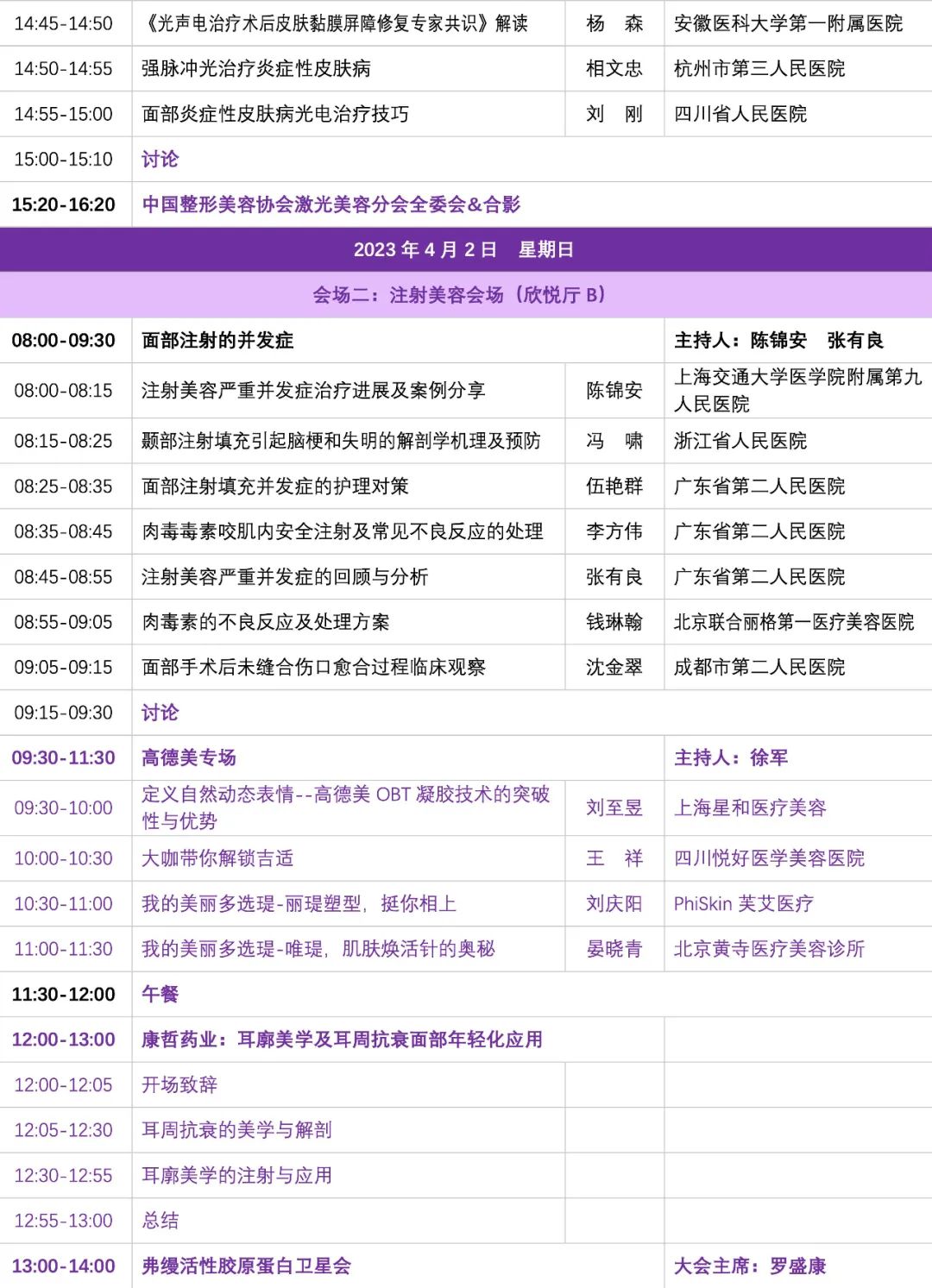This screenshot has height=1288, width=932.
Task: Click speaker 王 祥
Action: (x=614, y=858)
